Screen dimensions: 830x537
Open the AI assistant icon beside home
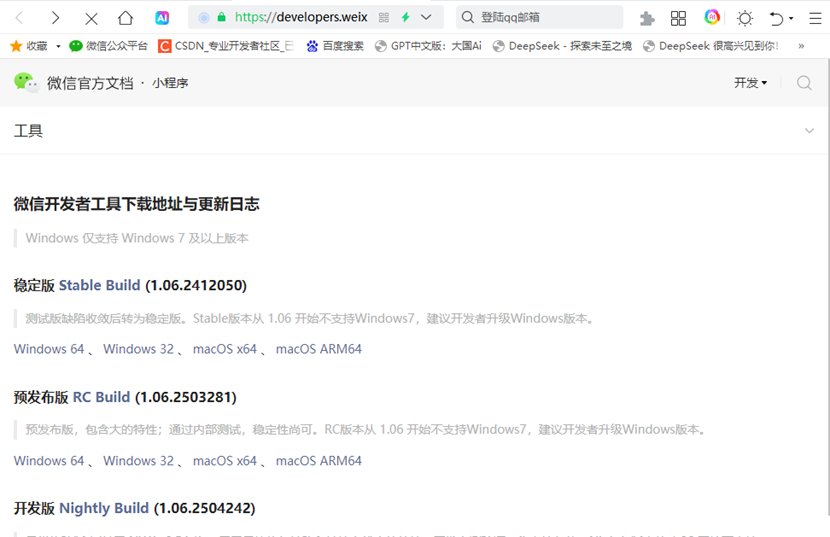coord(162,18)
